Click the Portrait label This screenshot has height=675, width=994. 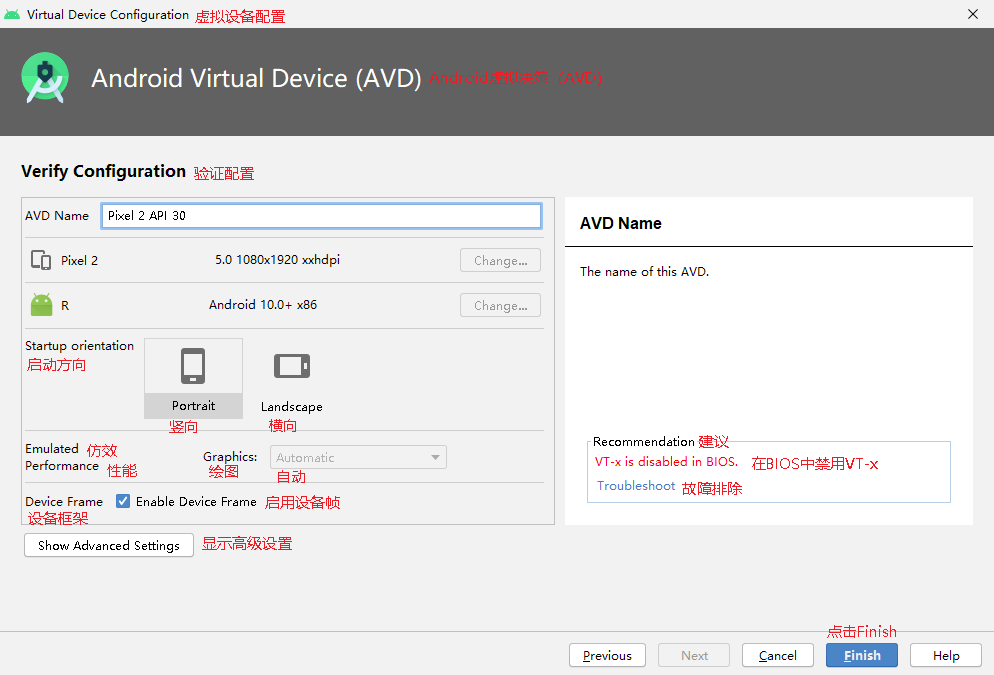tap(193, 406)
